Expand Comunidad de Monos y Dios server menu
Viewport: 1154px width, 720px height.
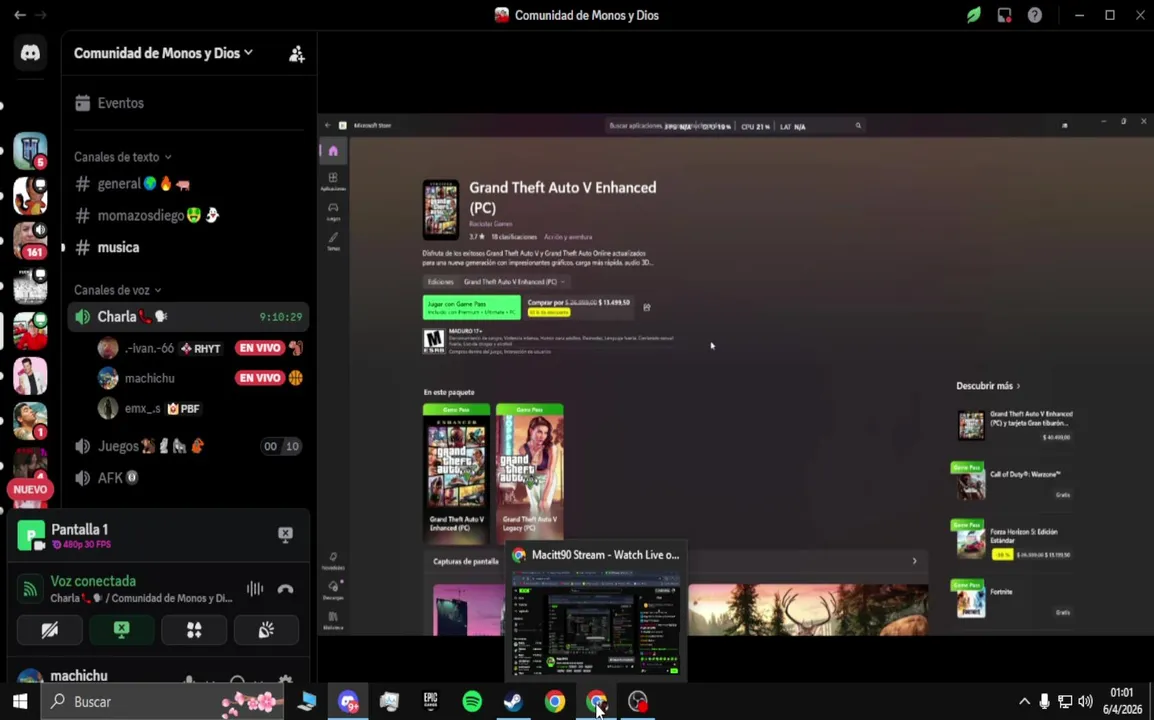click(x=163, y=53)
